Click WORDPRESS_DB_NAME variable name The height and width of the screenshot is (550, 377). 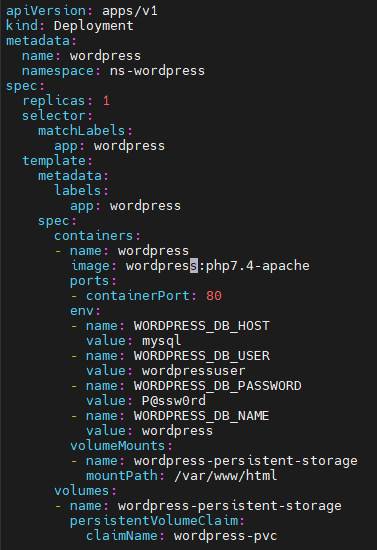click(x=201, y=416)
